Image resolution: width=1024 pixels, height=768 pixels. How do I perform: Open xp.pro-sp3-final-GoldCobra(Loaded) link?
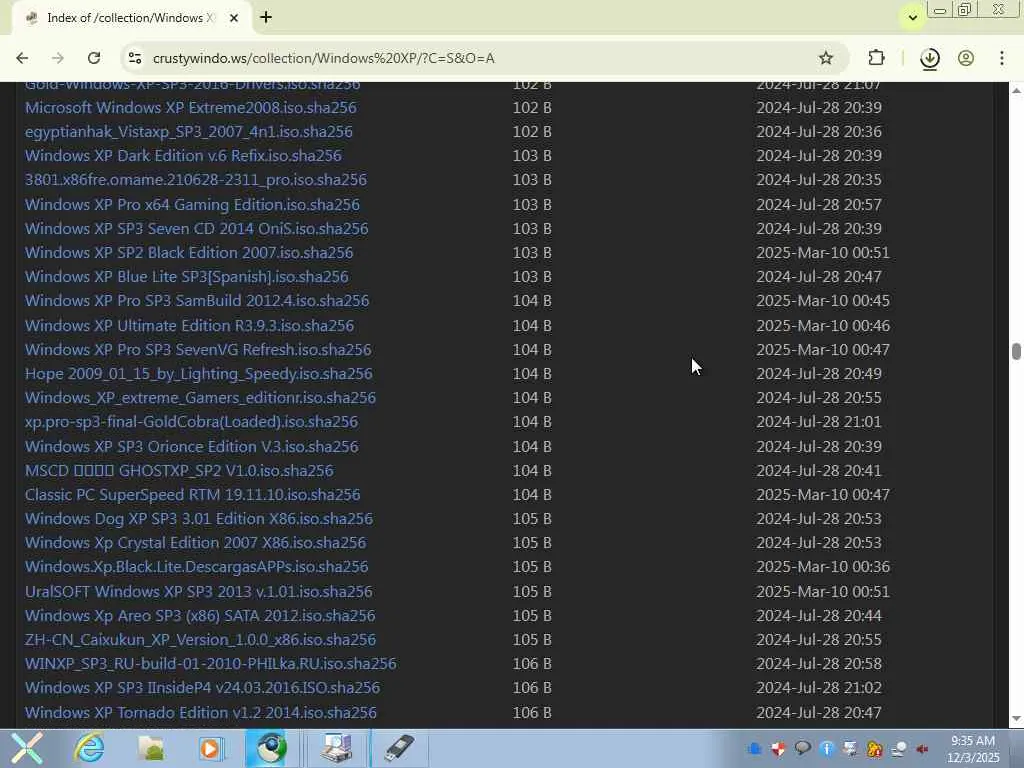(191, 422)
